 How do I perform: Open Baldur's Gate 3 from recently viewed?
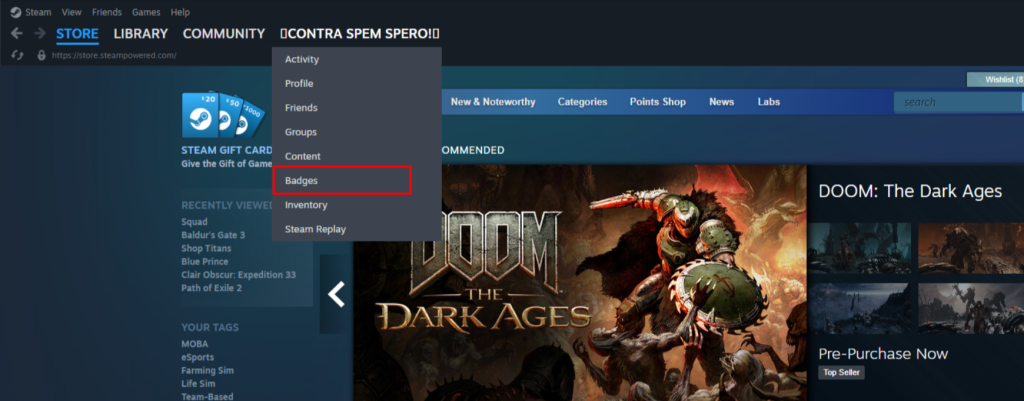pos(214,235)
